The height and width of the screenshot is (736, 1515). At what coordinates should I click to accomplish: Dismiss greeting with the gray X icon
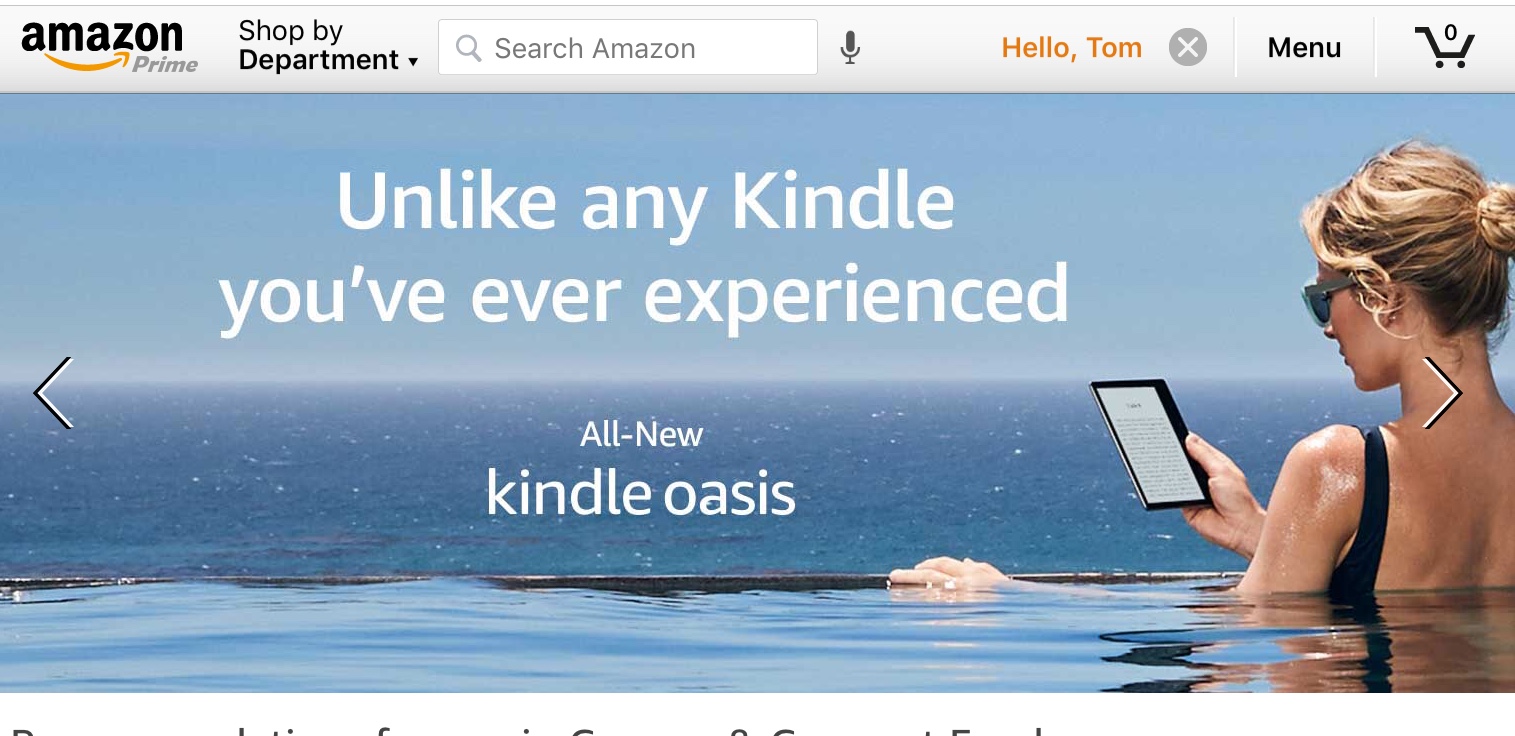coord(1188,47)
